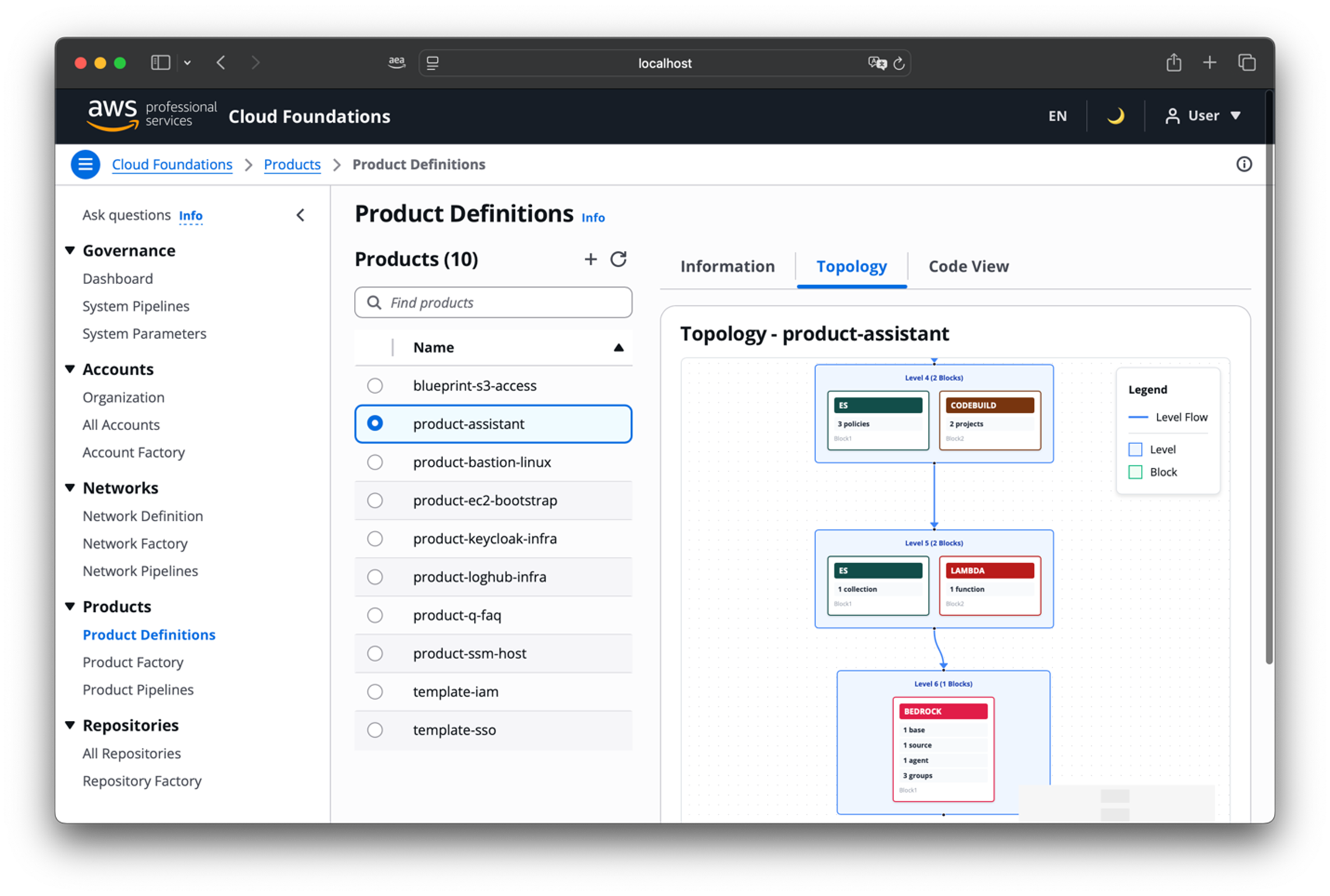Screen dimensions: 1330x896
Task: Choose blueprint-s3-access radio button
Action: tap(375, 386)
